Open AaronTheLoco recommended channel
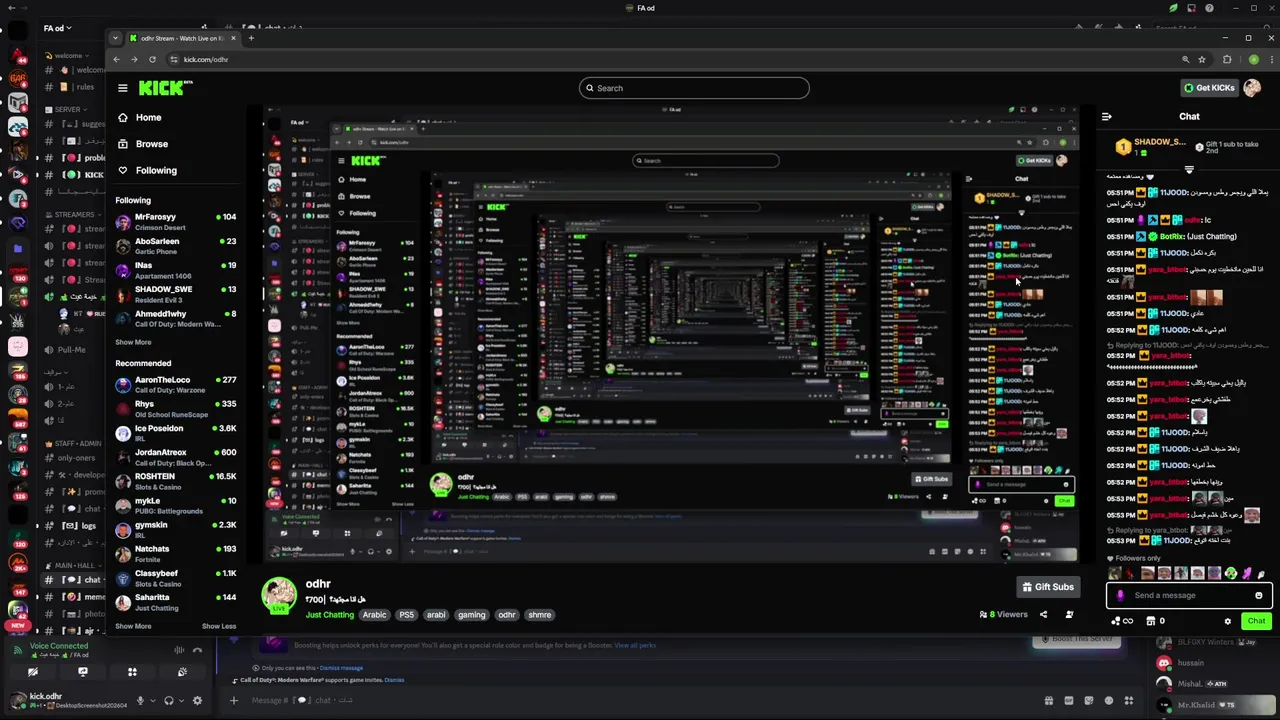 pos(176,384)
